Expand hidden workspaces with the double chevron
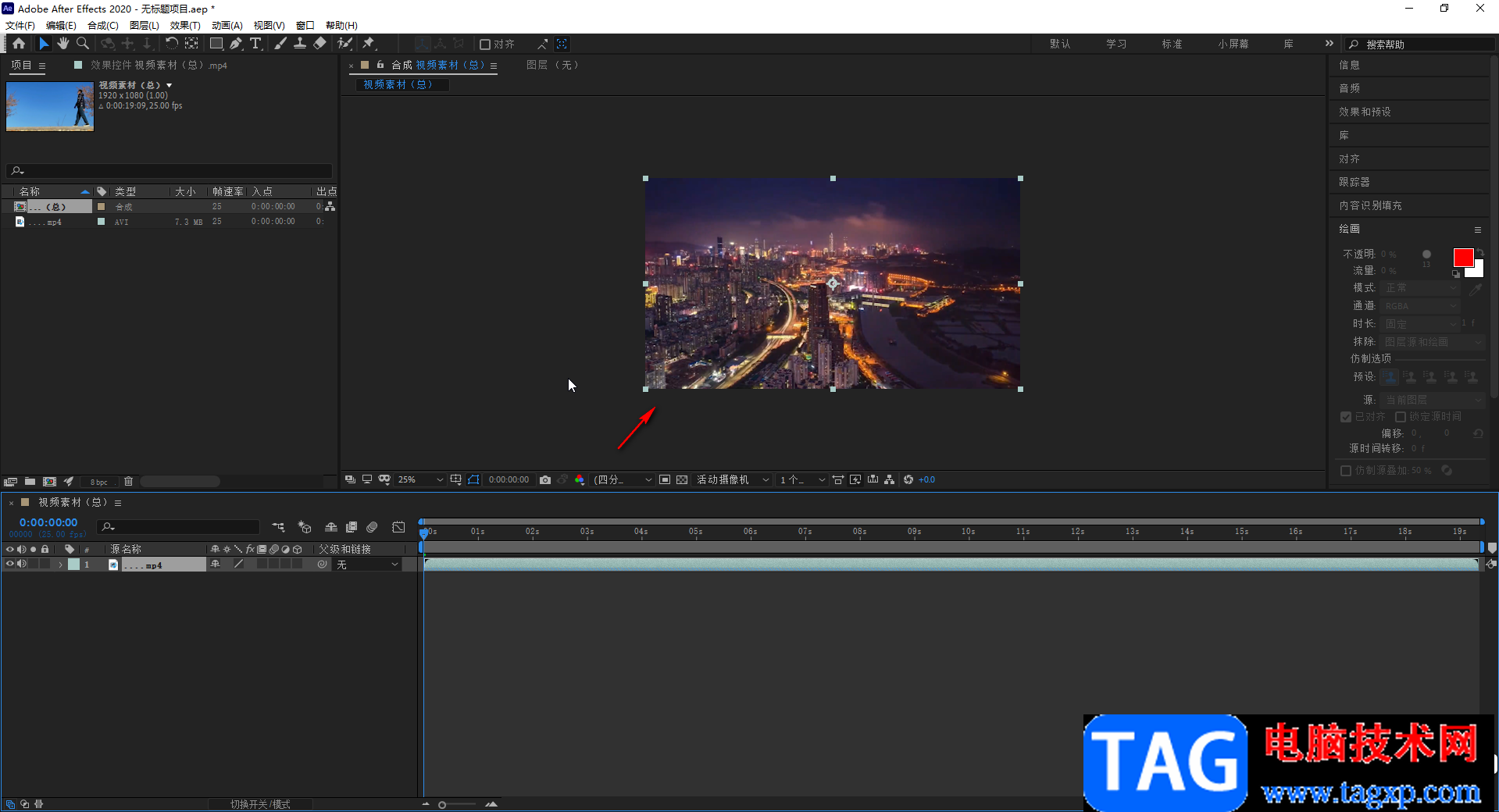 pos(1329,44)
